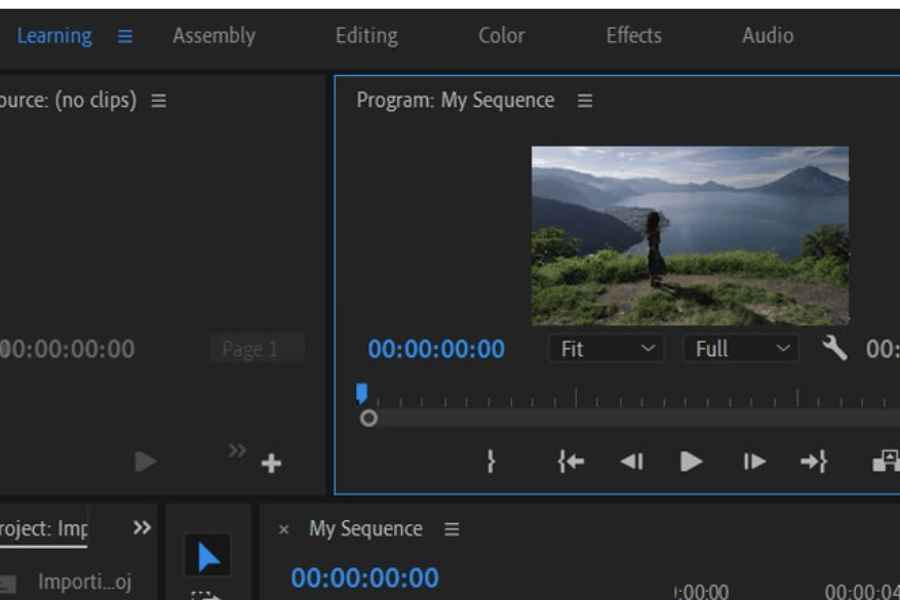Click the Program monitor timecode field
This screenshot has height=600, width=900.
click(x=436, y=349)
